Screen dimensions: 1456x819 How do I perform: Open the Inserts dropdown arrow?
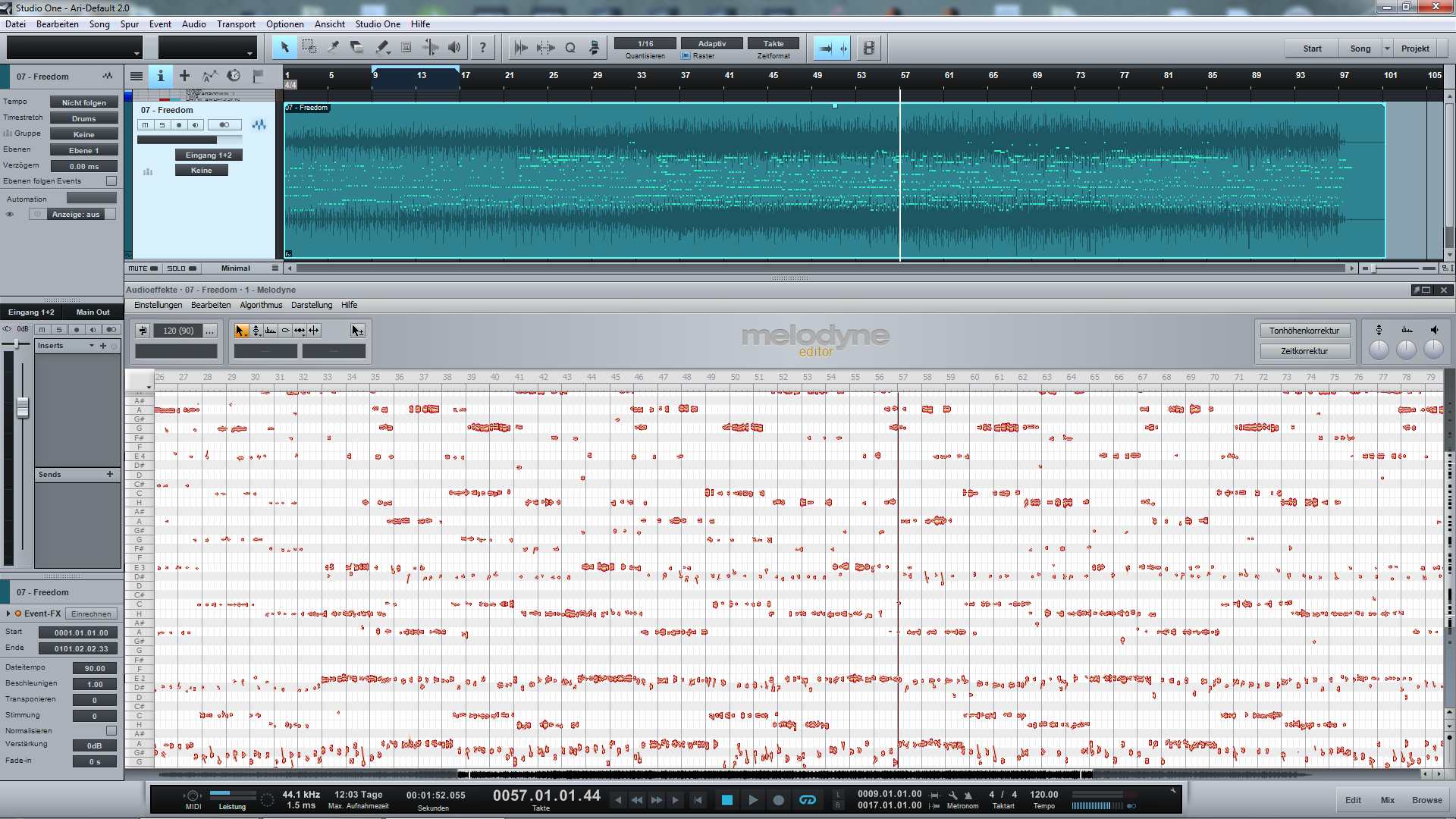92,346
